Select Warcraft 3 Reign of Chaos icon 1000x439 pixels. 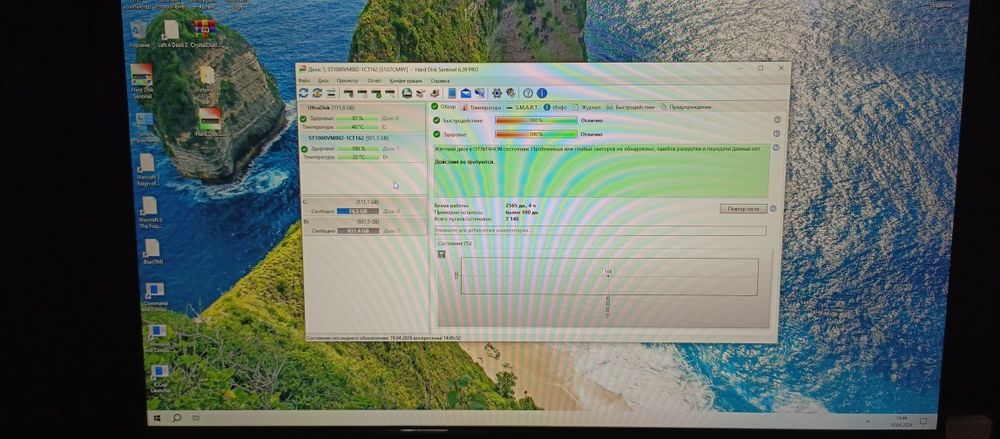coord(147,169)
